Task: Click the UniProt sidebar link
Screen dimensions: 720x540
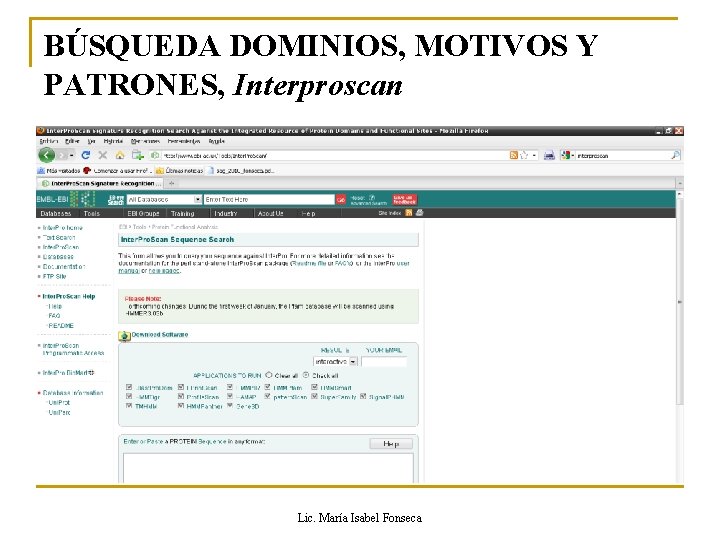Action: pos(59,403)
